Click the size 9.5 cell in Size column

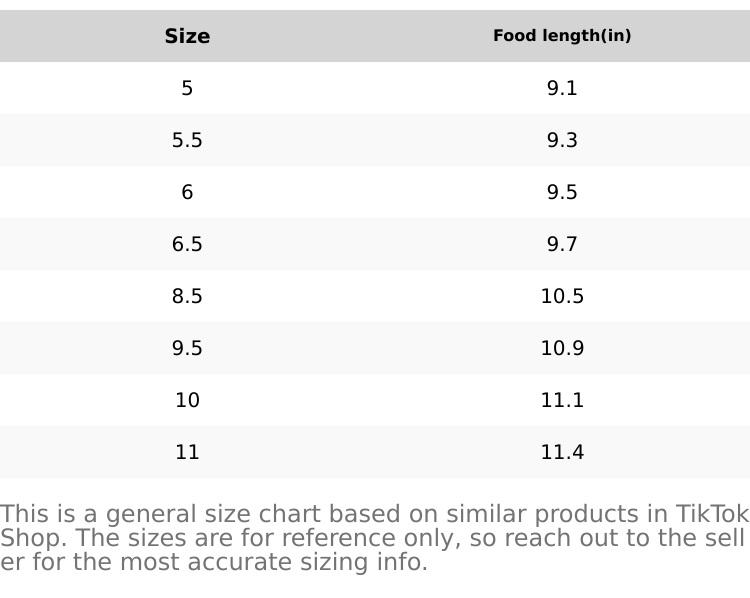(187, 348)
